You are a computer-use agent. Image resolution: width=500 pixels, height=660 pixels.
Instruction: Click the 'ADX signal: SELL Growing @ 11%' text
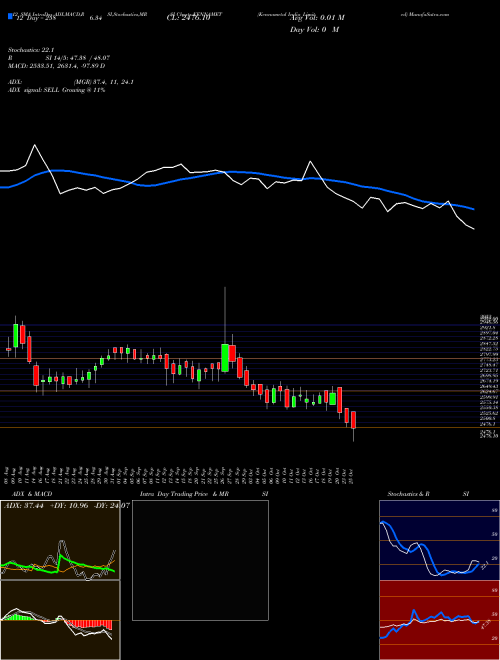click(x=56, y=90)
